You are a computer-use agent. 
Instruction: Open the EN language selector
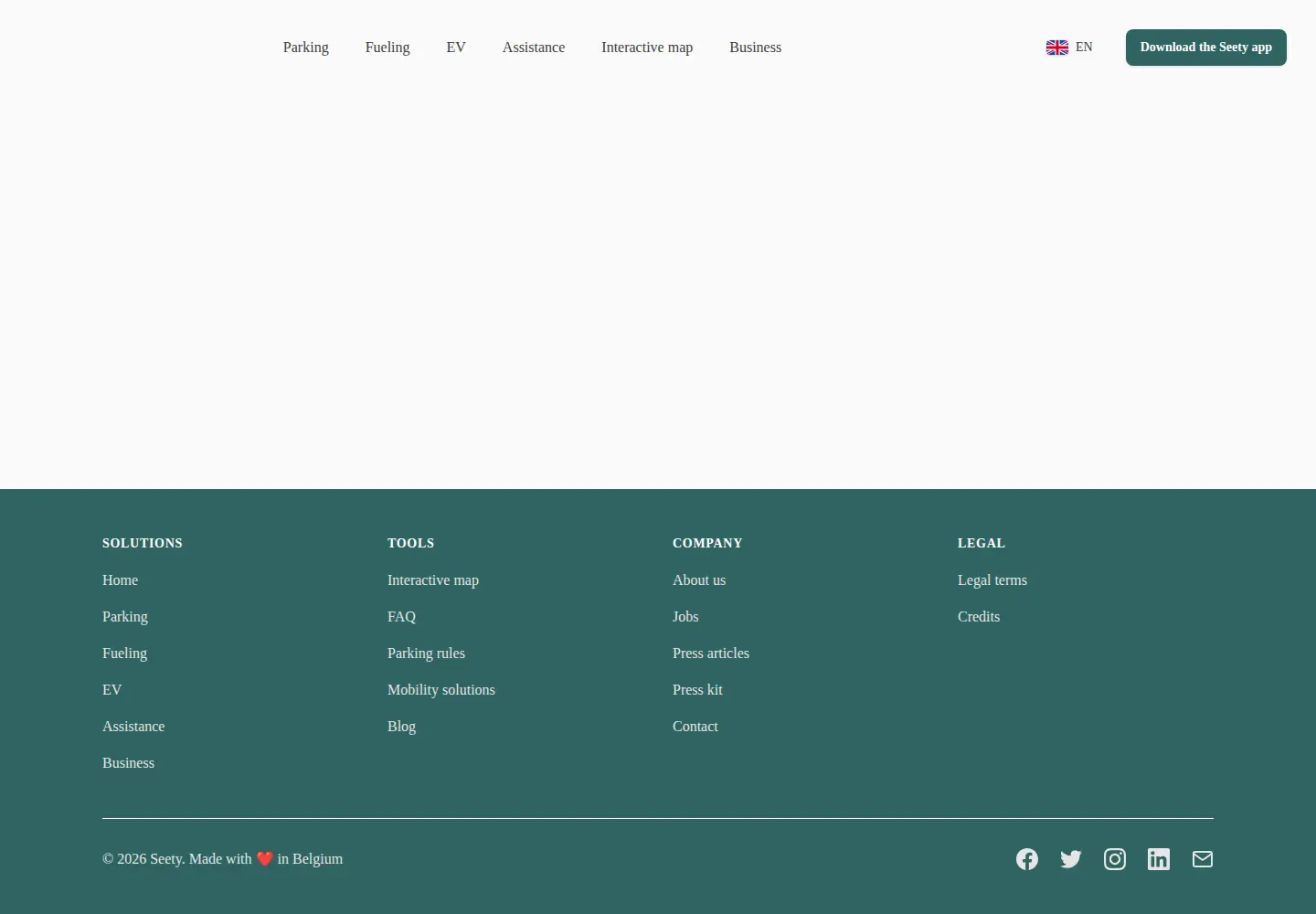[1069, 48]
